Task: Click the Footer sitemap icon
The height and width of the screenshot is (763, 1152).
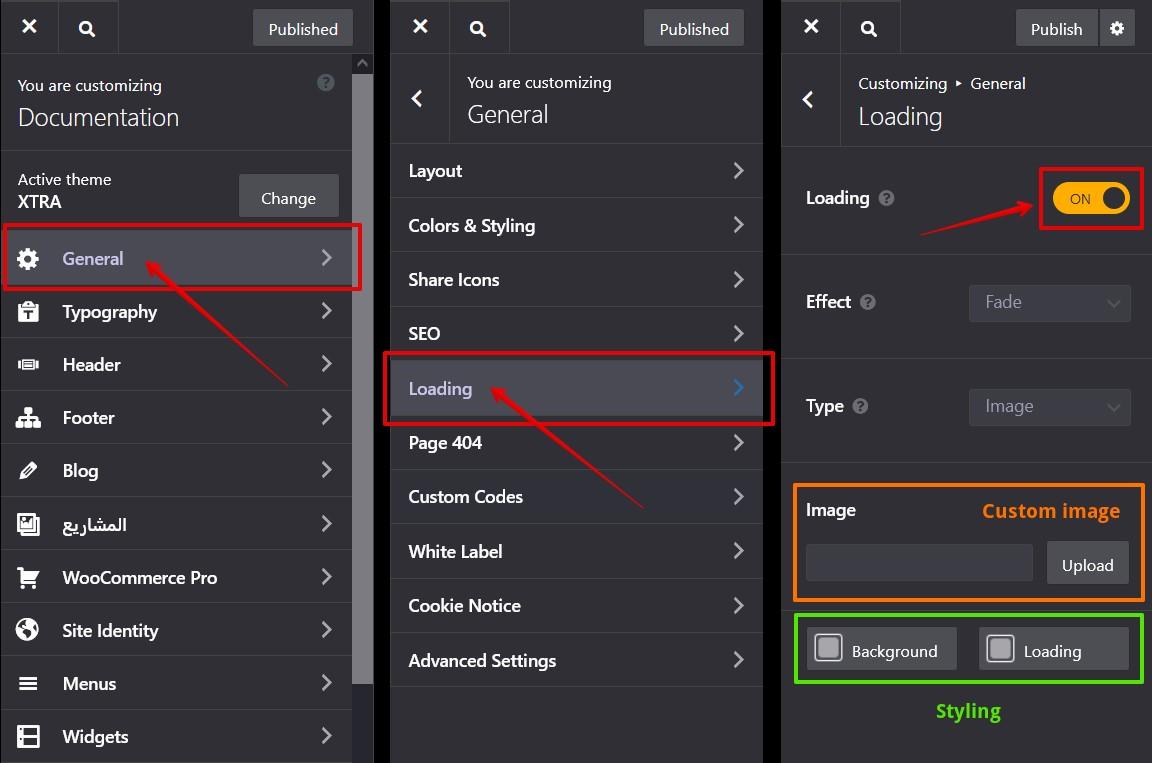Action: pyautogui.click(x=28, y=418)
